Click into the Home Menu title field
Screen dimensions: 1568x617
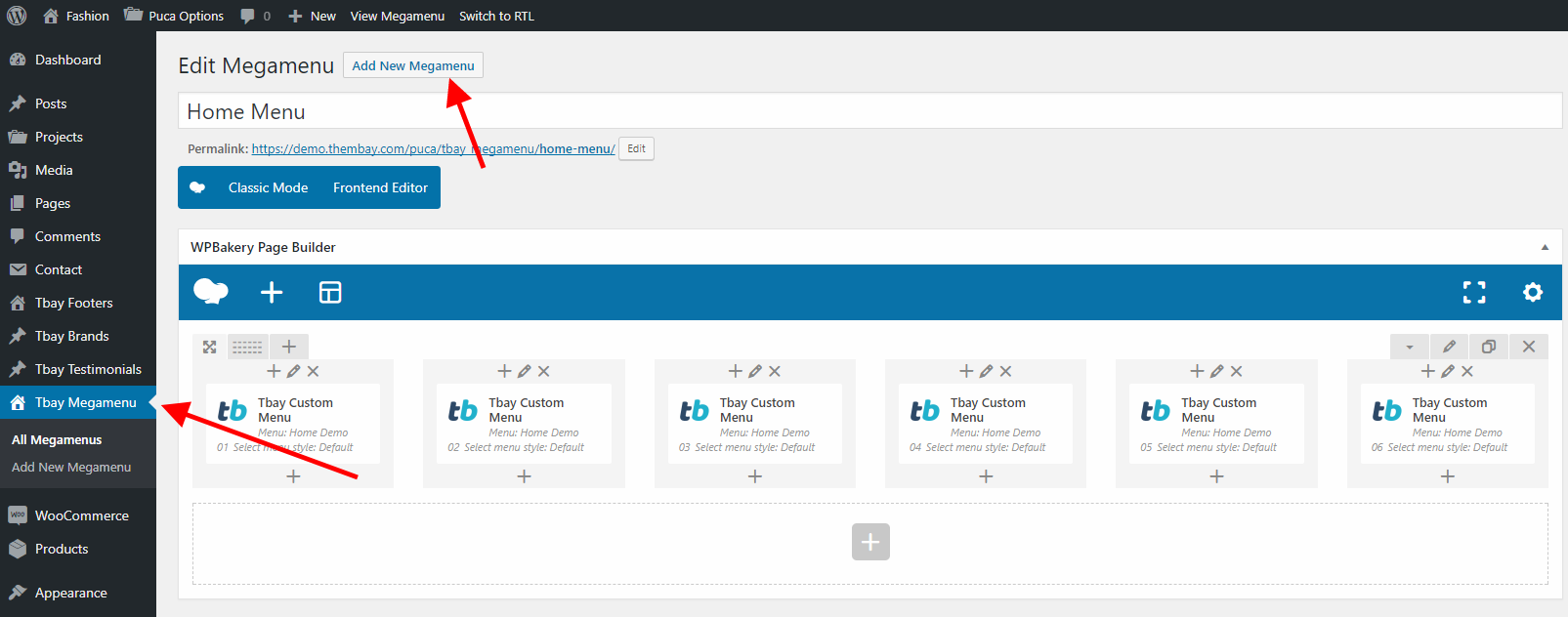click(x=869, y=111)
